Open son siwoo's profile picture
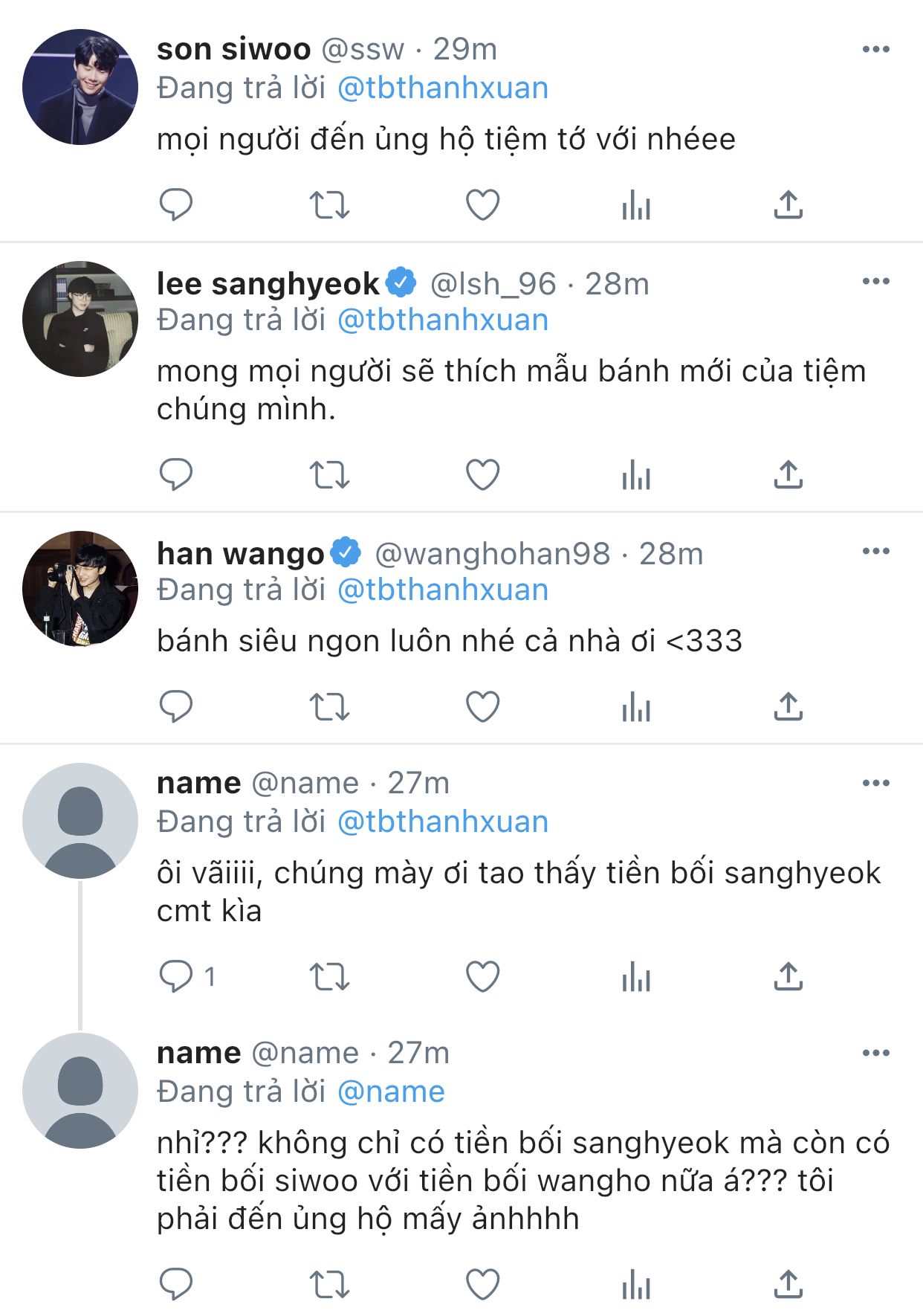The width and height of the screenshot is (923, 1316). click(80, 87)
